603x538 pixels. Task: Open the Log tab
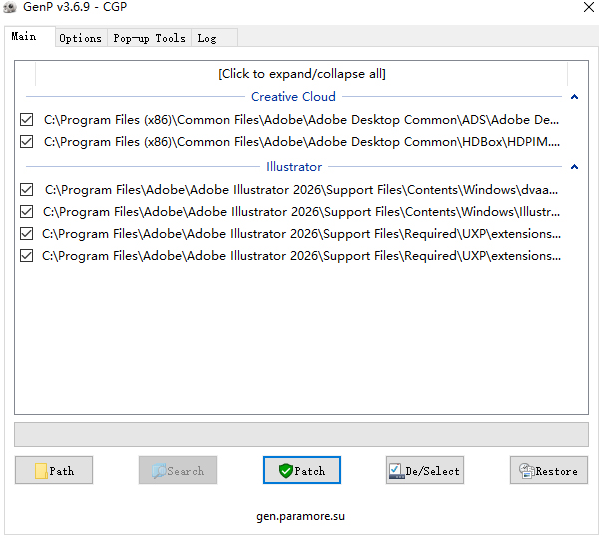point(214,38)
